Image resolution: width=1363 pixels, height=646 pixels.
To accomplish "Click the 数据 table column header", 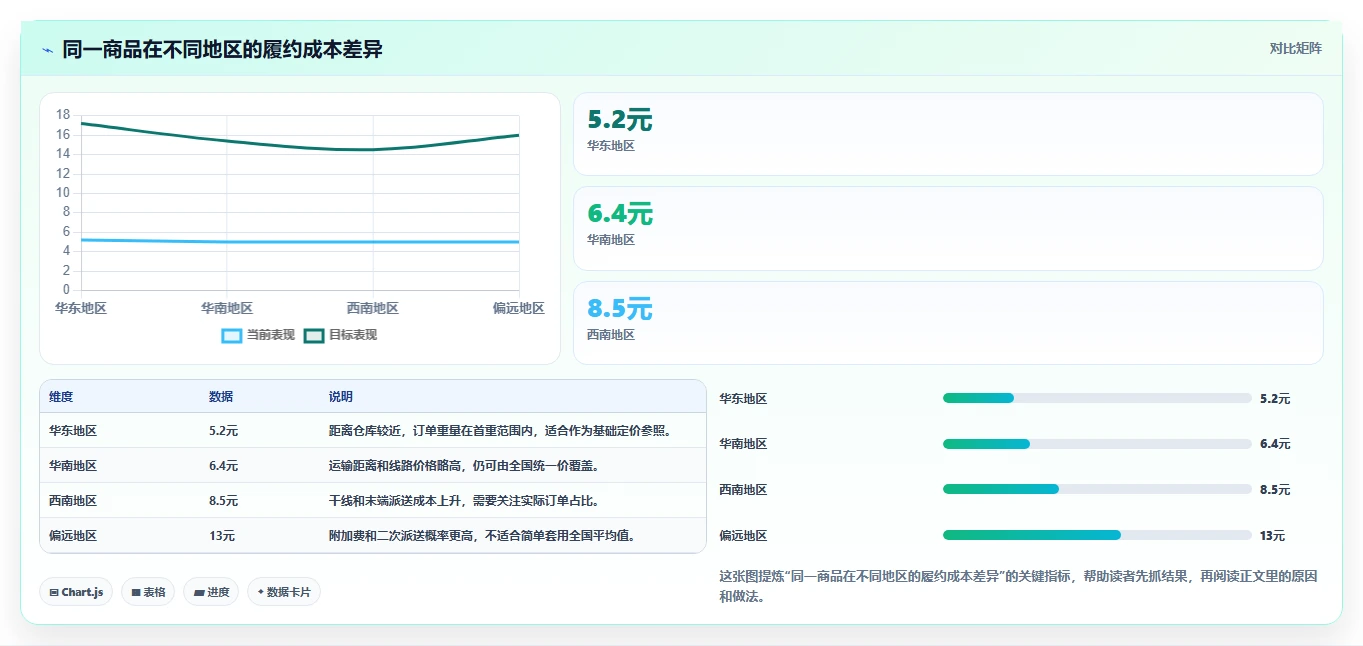I will tap(221, 397).
